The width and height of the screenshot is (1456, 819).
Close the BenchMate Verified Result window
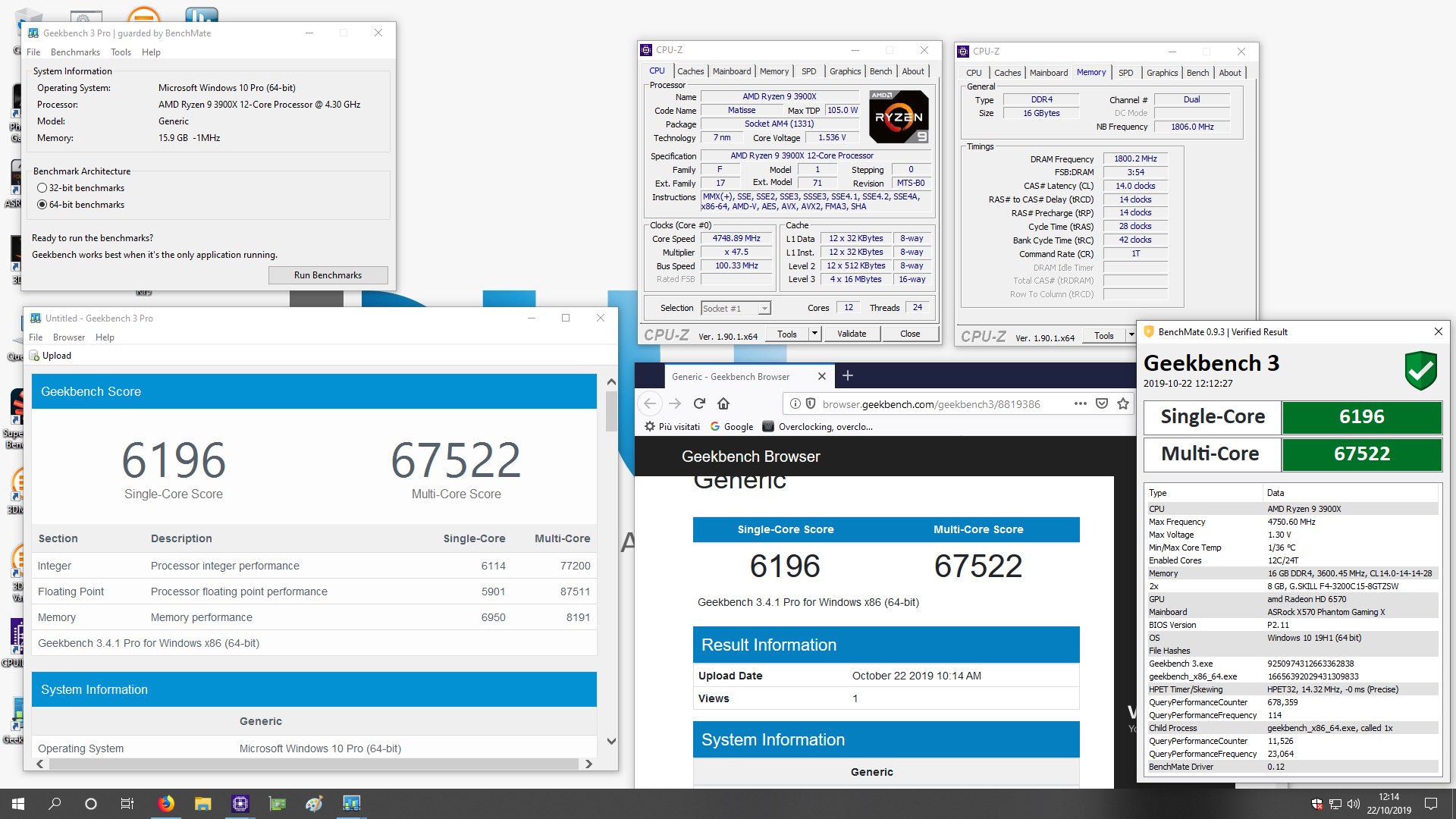tap(1438, 331)
